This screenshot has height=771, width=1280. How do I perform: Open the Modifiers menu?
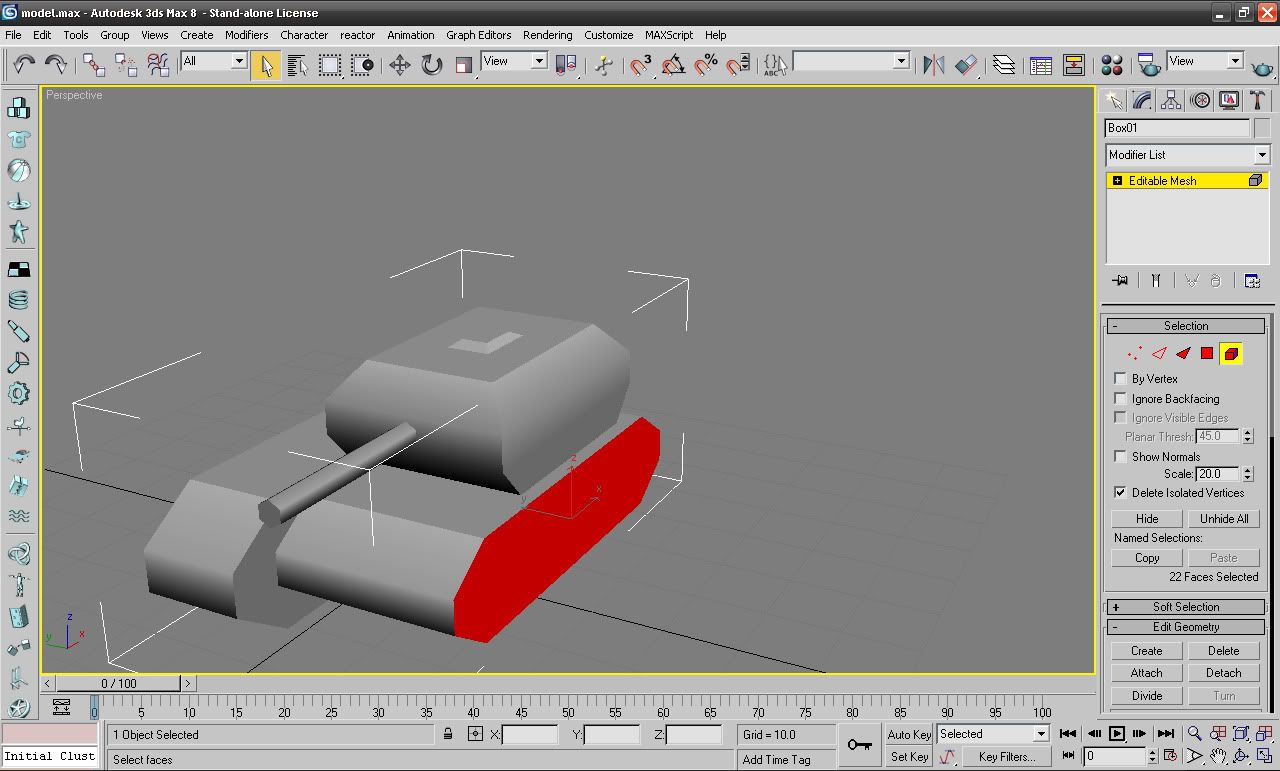(x=246, y=35)
